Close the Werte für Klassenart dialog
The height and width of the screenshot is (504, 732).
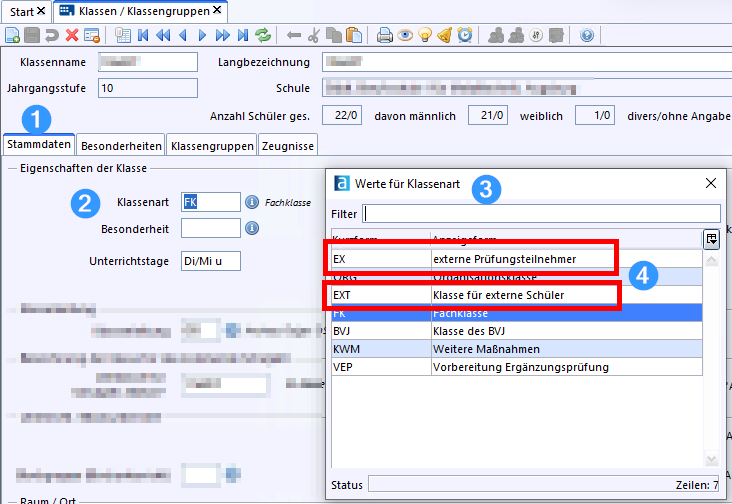tap(711, 183)
